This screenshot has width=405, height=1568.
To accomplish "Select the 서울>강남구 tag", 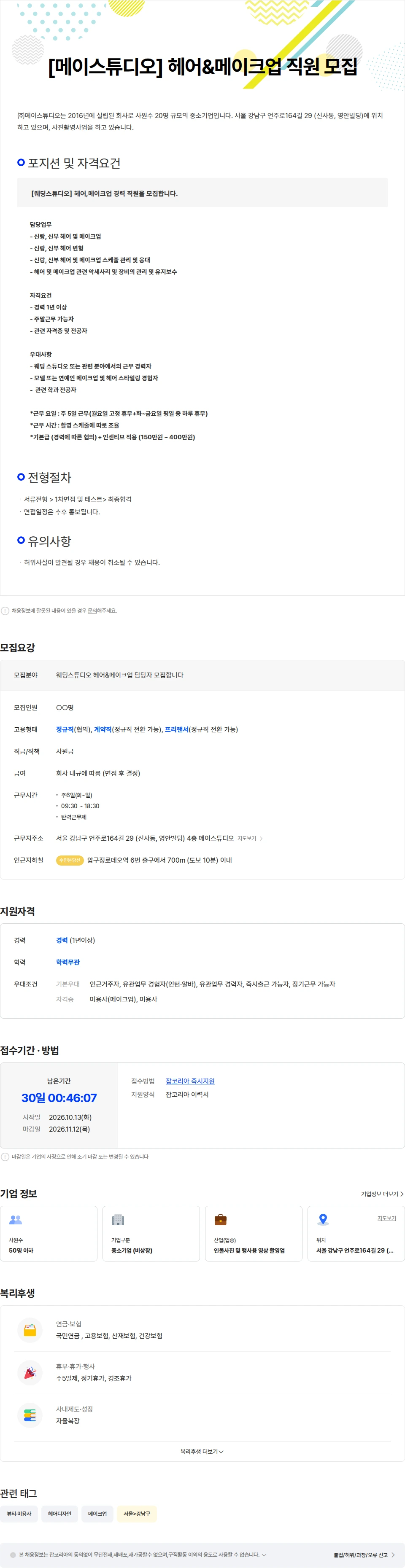I will coord(137,1514).
